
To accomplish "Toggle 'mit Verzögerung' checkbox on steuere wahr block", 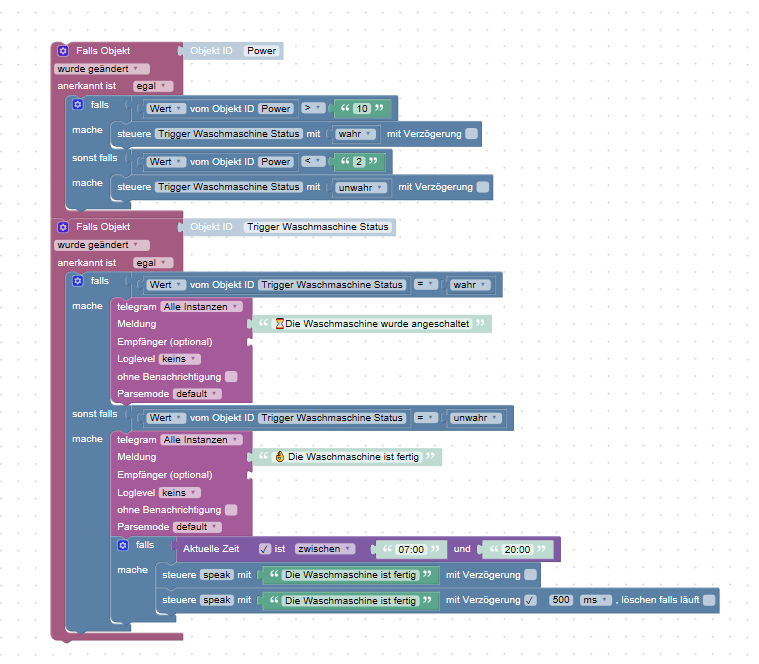I will tap(471, 134).
